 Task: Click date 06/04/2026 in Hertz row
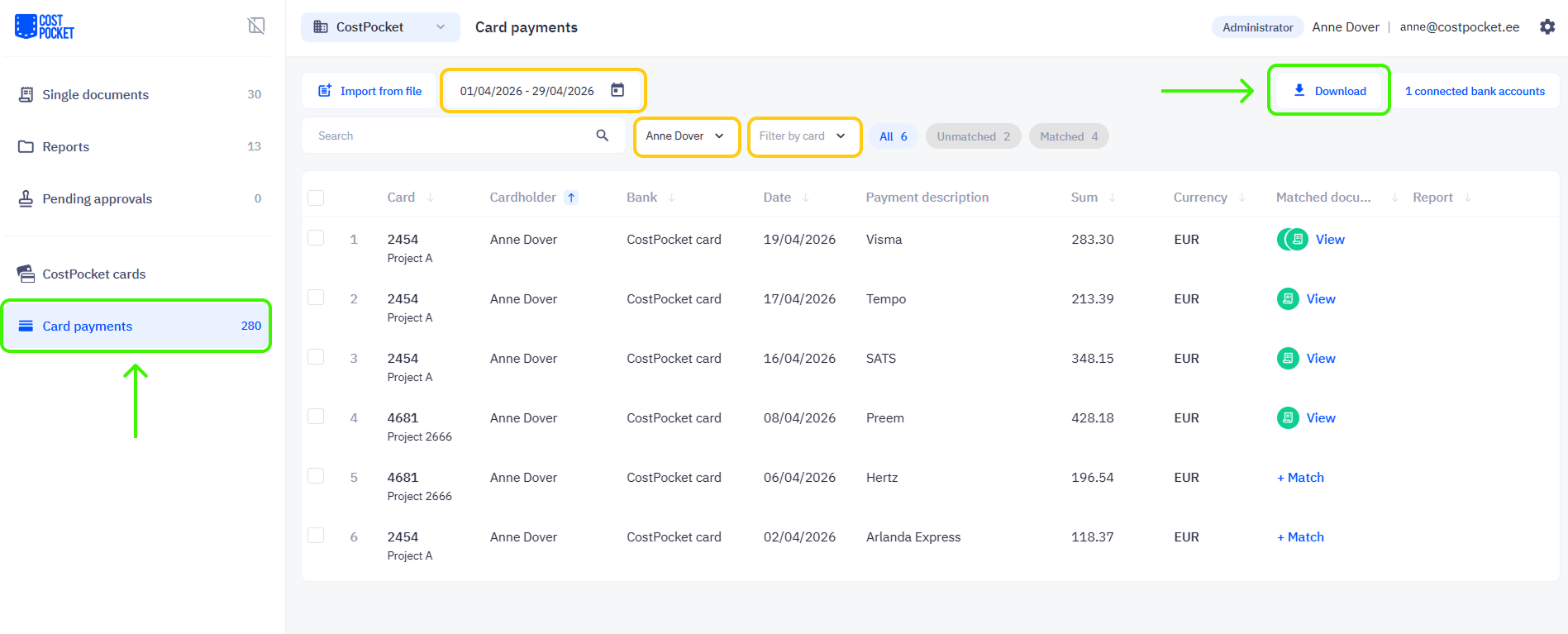799,477
